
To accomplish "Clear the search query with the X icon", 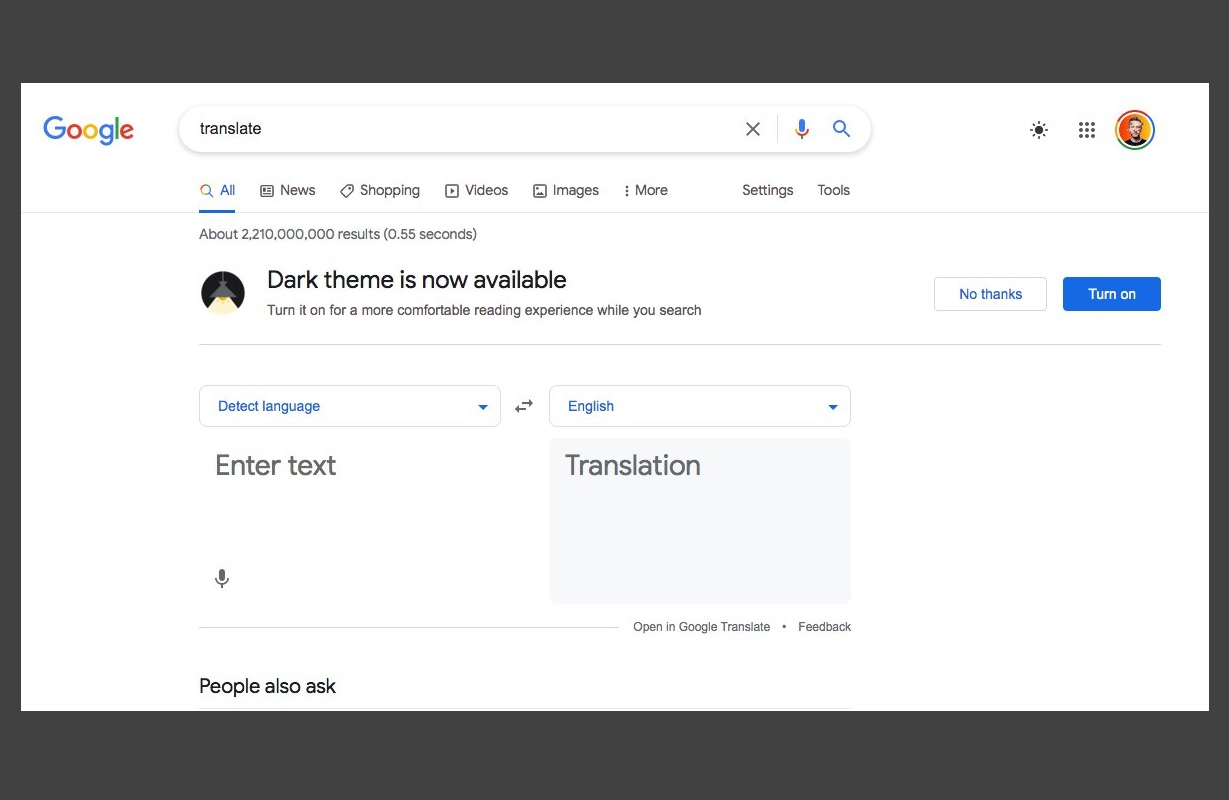I will [753, 128].
